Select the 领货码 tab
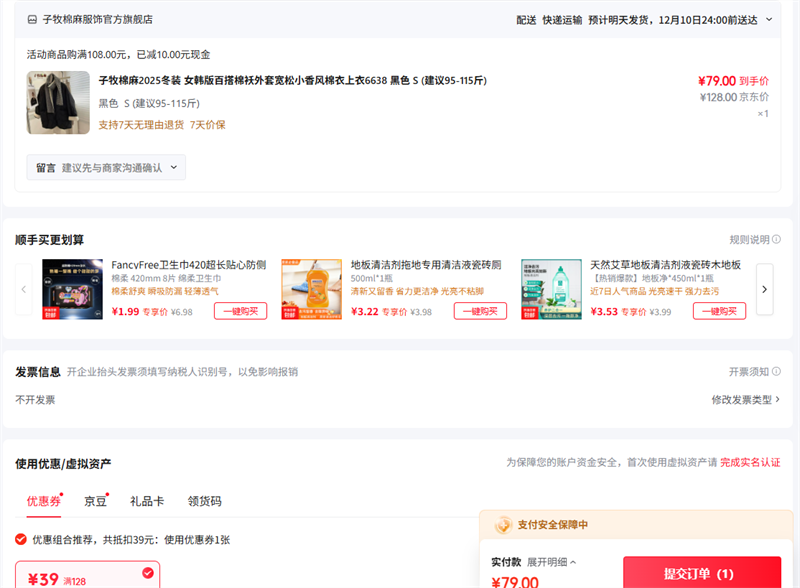Image resolution: width=800 pixels, height=588 pixels. click(204, 501)
